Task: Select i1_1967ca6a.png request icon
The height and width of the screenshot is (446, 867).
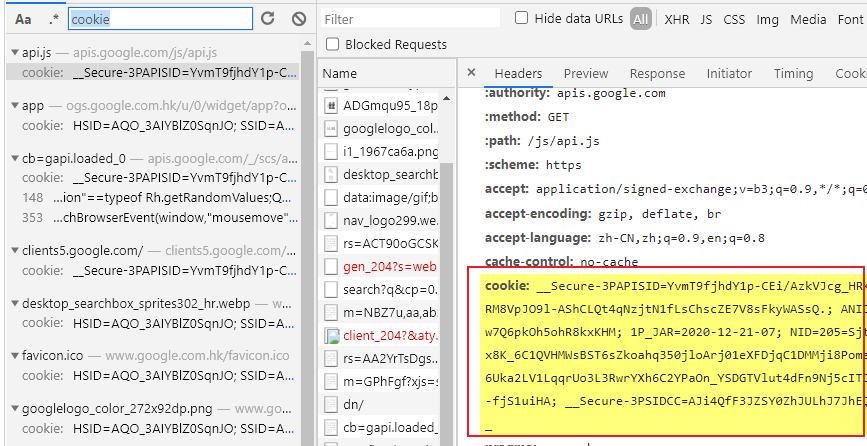Action: click(x=331, y=151)
